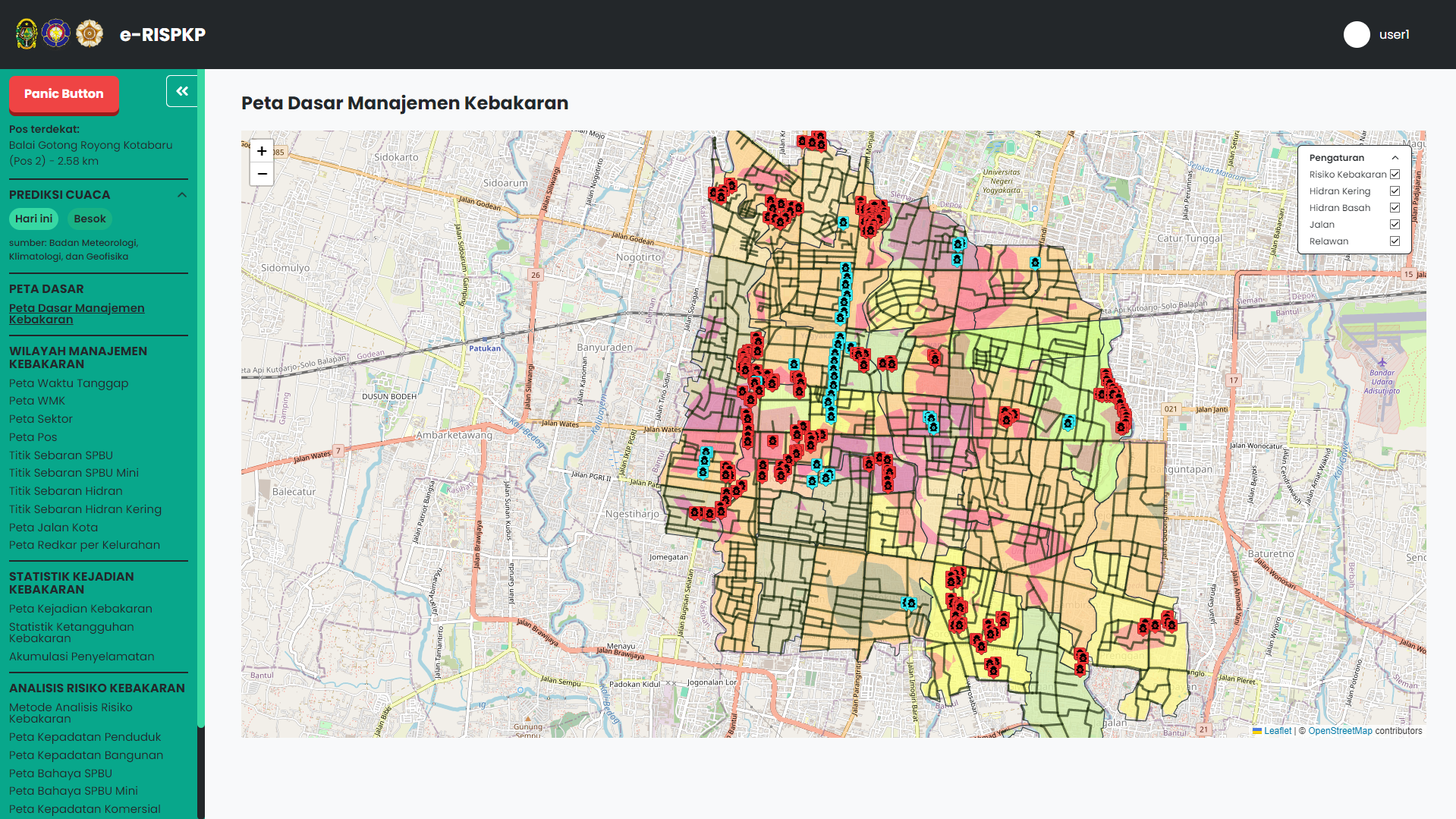Zoom out on the map
Viewport: 1456px width, 819px height.
pyautogui.click(x=262, y=174)
